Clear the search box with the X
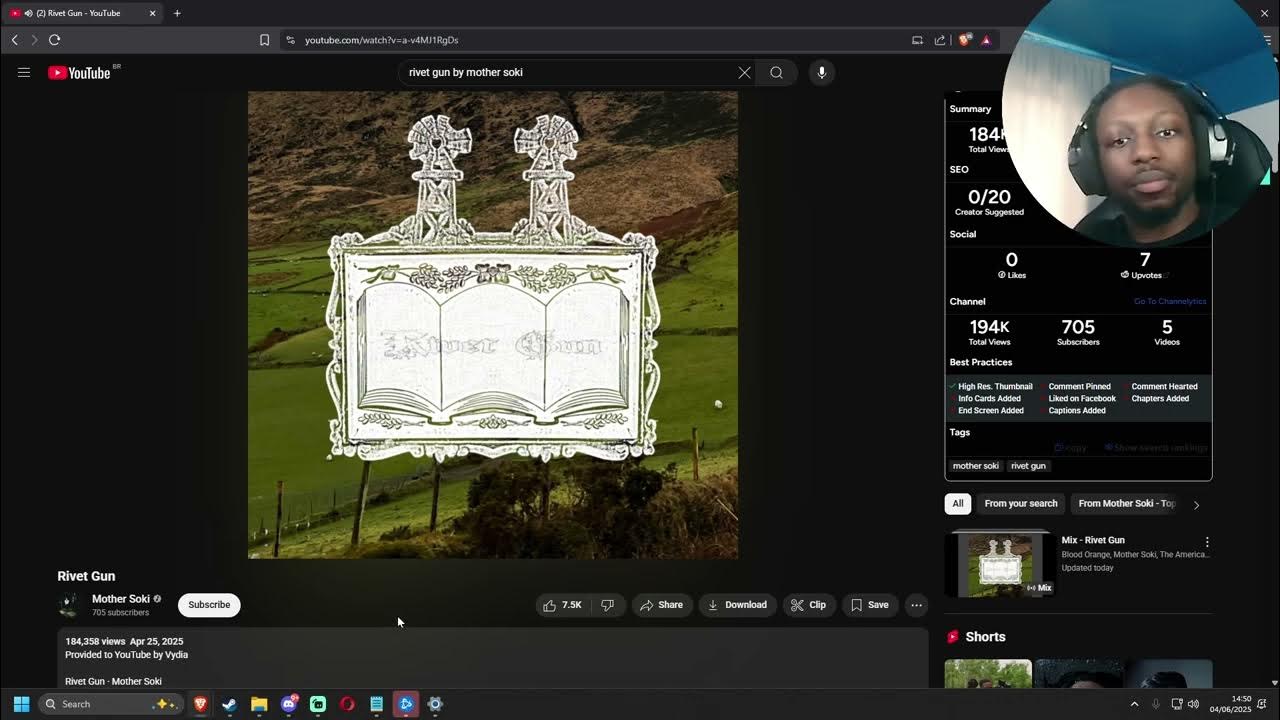The image size is (1280, 720). (744, 72)
